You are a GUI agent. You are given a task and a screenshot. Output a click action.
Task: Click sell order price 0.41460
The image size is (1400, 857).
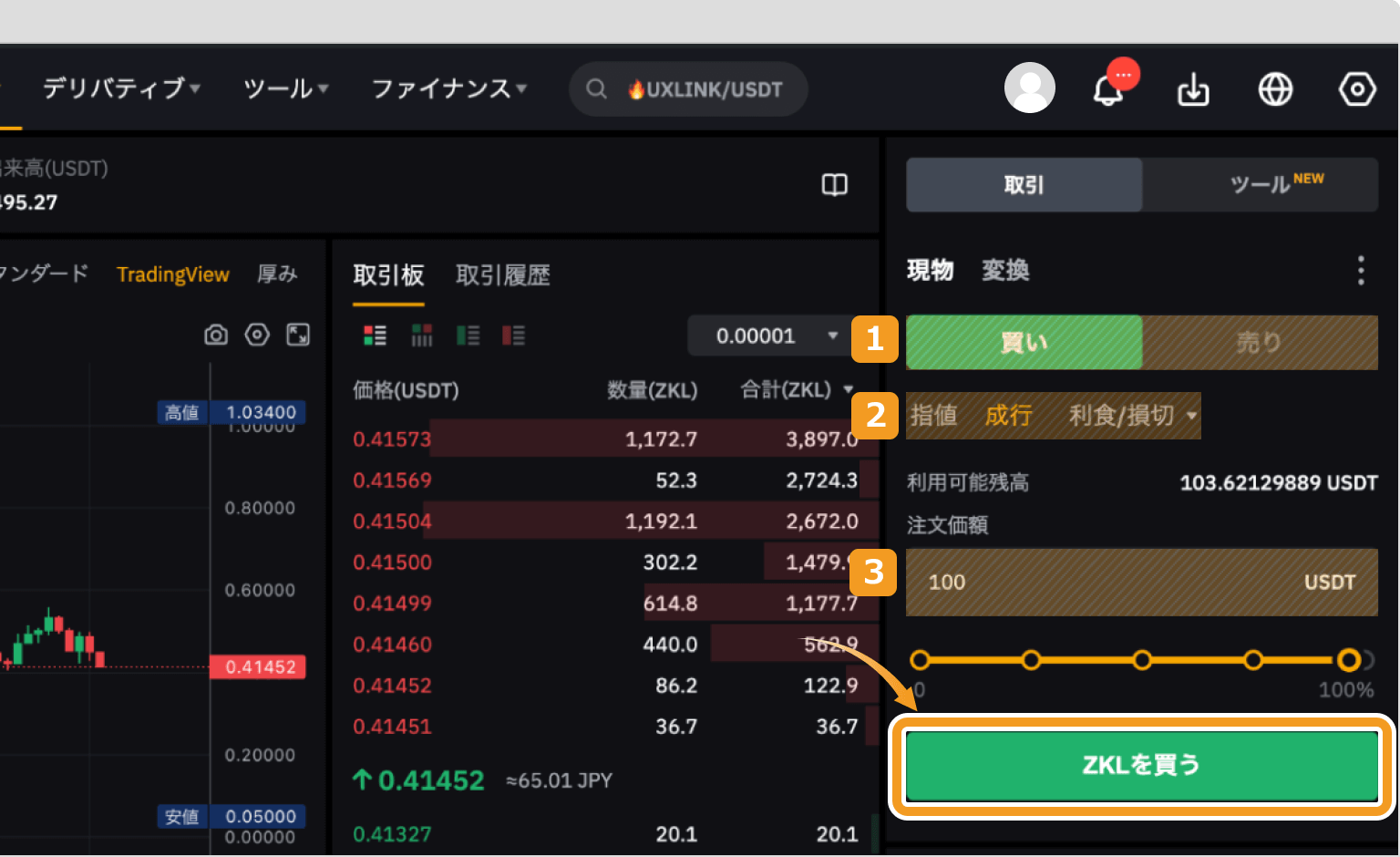[392, 645]
